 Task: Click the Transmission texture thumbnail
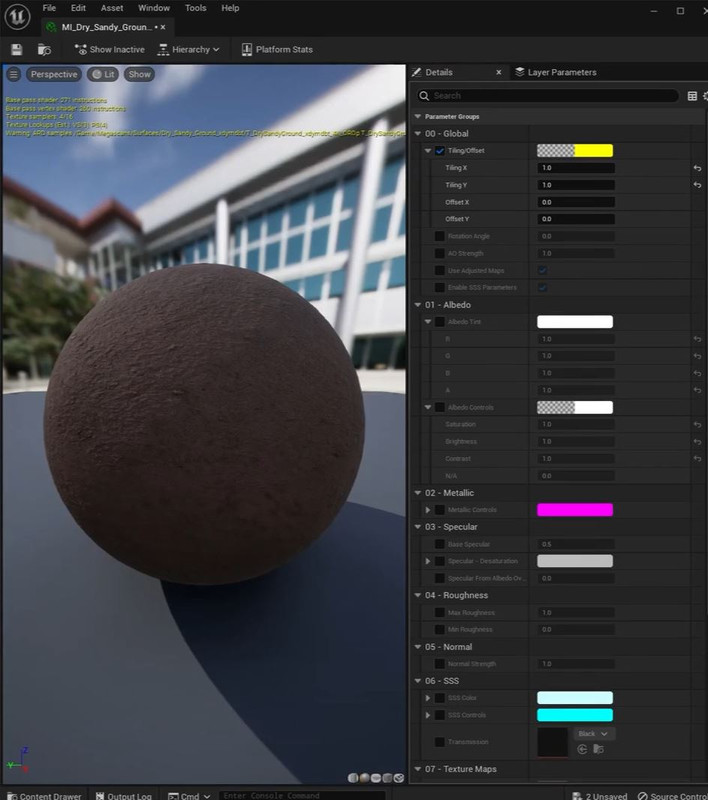552,742
